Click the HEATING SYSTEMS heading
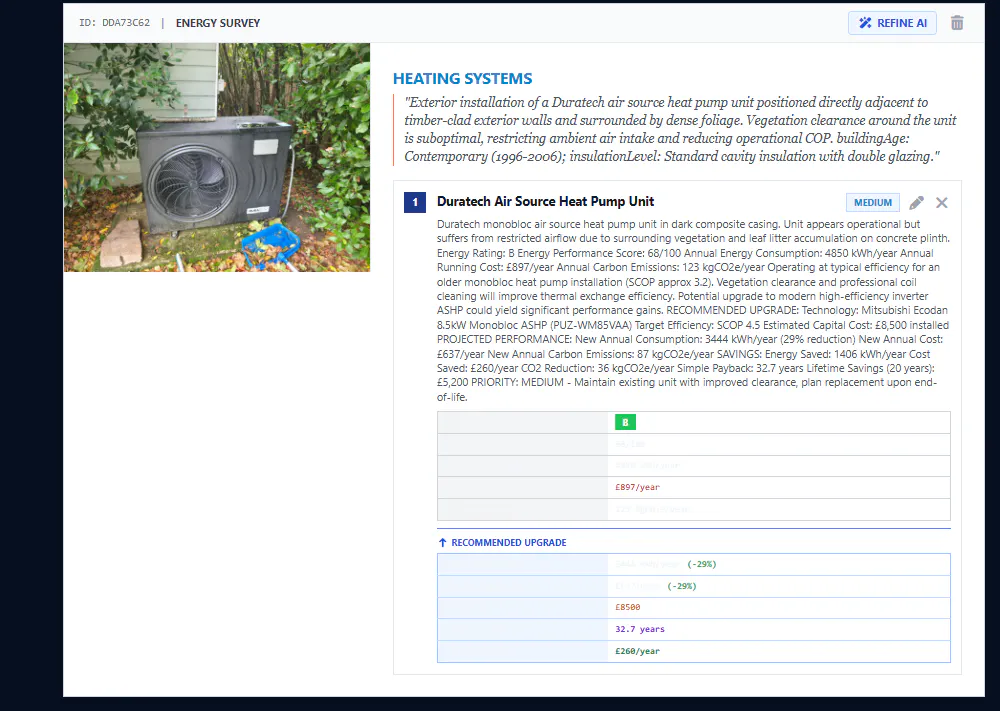 pos(462,78)
